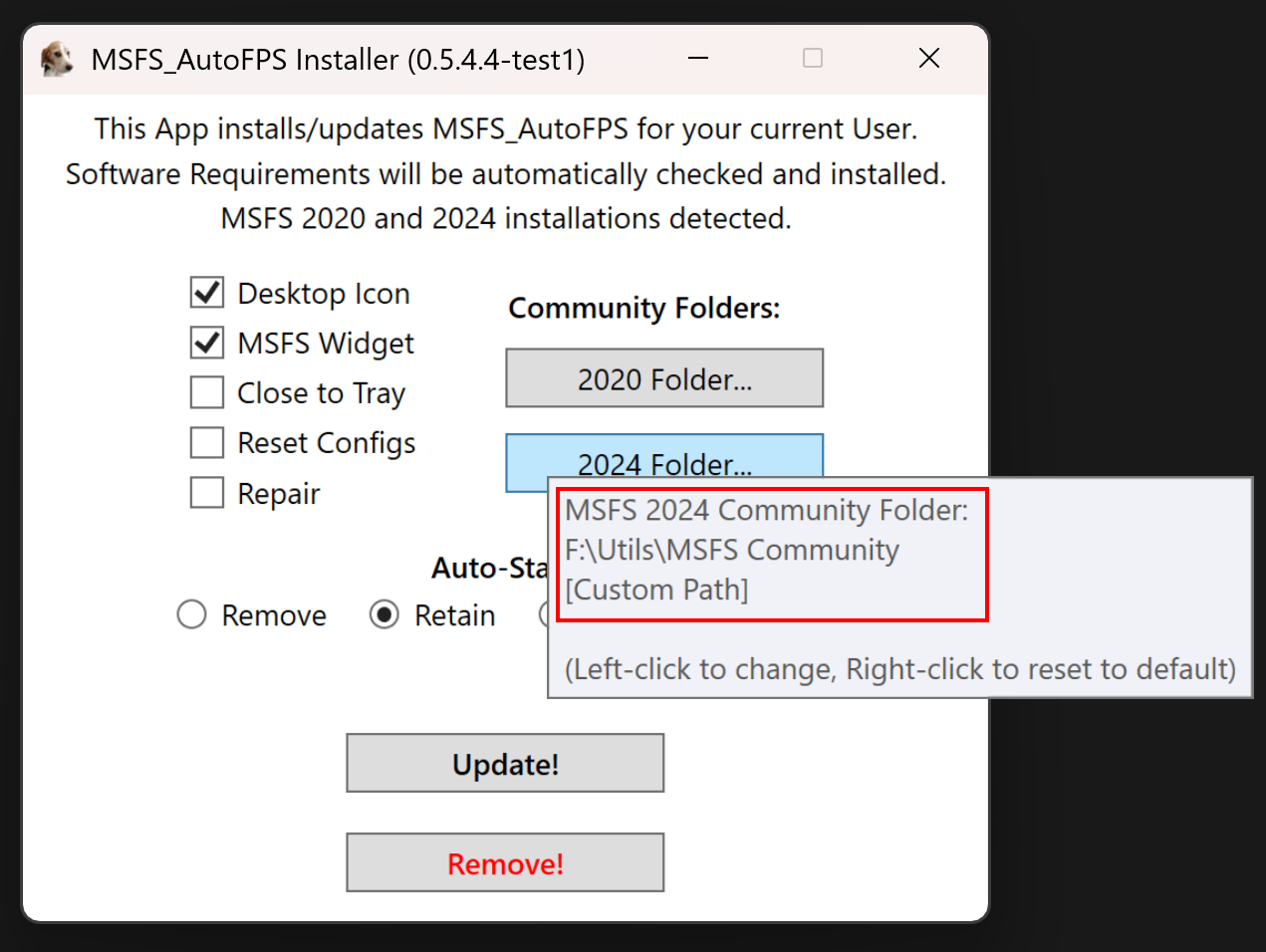This screenshot has width=1266, height=952.
Task: Click the Auto-Start section heading
Action: click(x=490, y=568)
